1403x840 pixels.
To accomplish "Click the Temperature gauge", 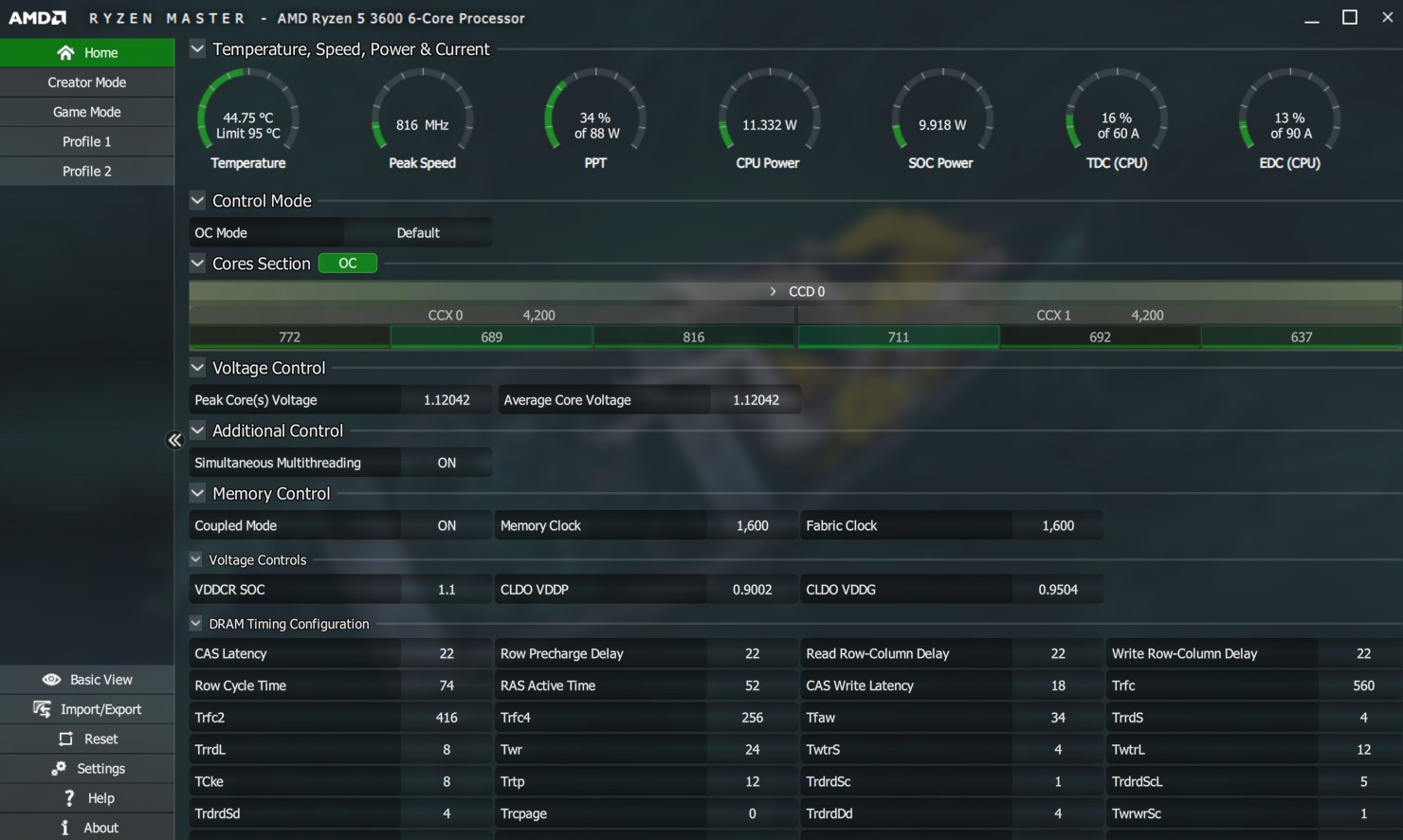I will click(248, 120).
